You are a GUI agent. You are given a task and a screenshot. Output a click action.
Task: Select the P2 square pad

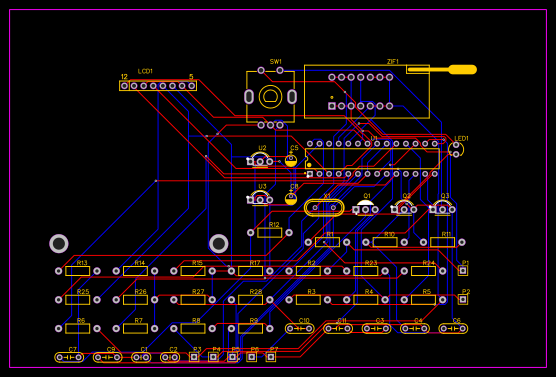point(463,299)
